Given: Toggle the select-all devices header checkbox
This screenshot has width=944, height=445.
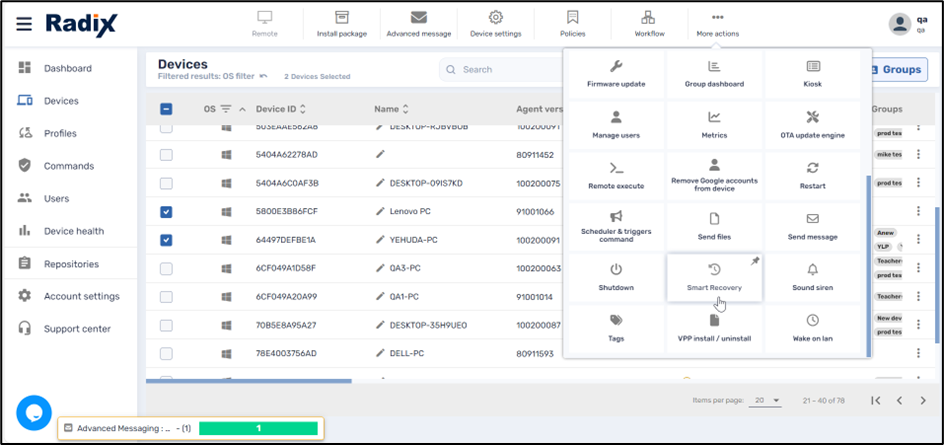Looking at the screenshot, I should pyautogui.click(x=166, y=109).
